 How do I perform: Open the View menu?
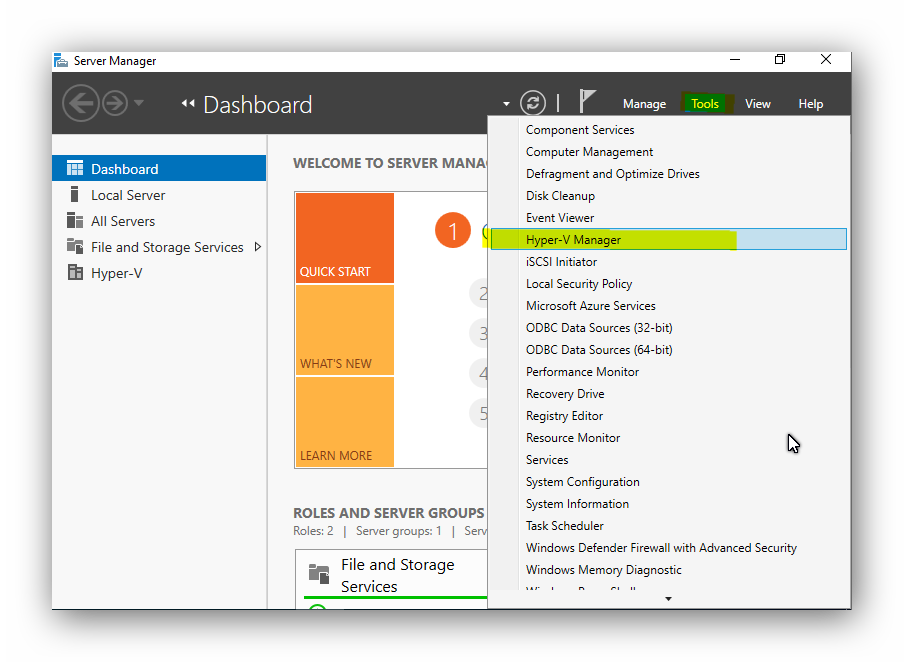[758, 104]
